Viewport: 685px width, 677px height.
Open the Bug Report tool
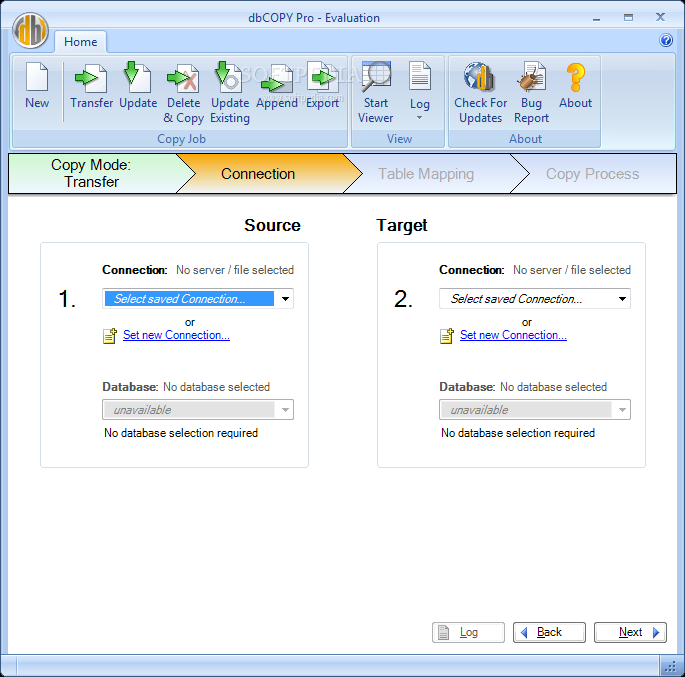531,76
